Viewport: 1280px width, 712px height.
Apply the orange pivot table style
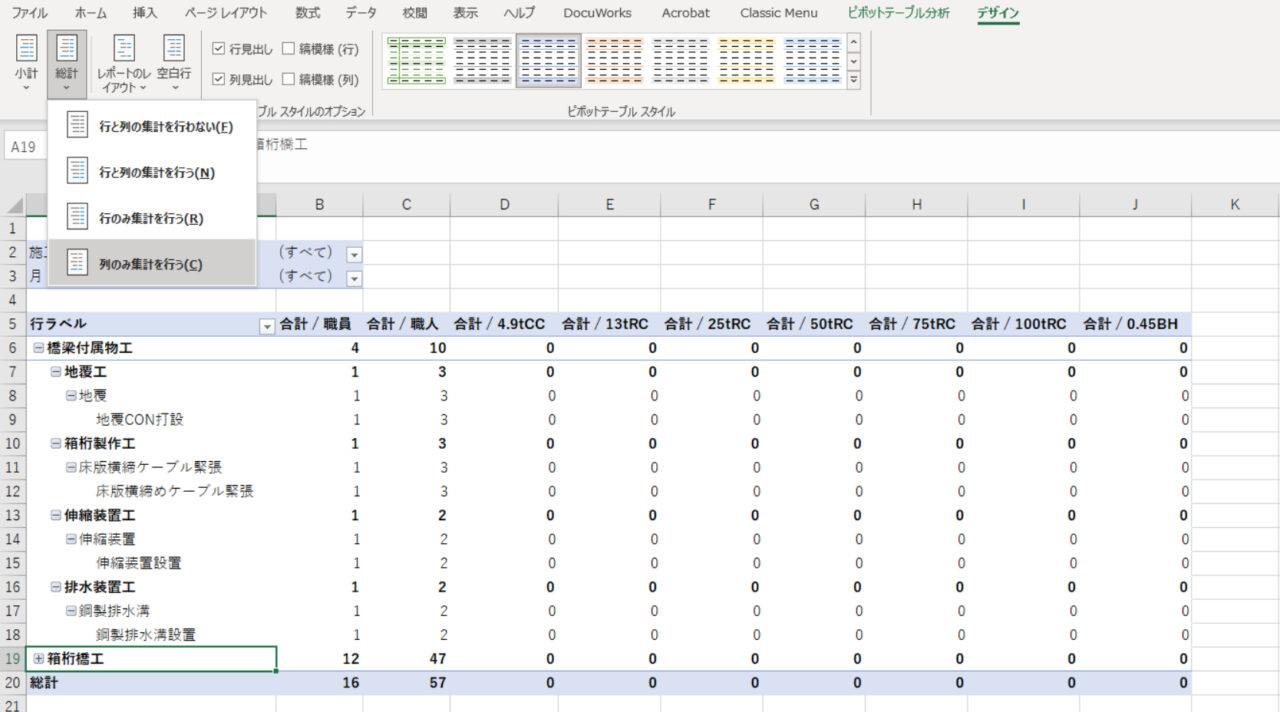pos(614,60)
